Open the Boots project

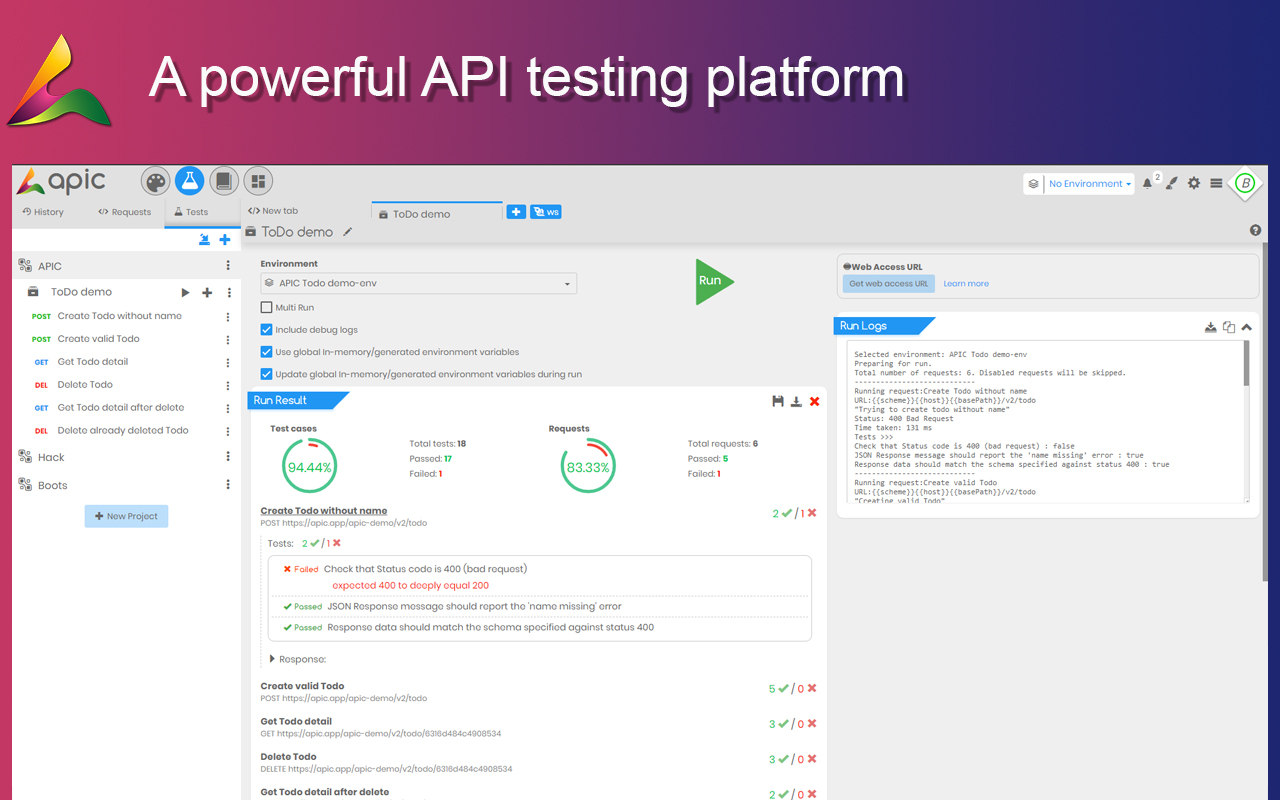(53, 485)
